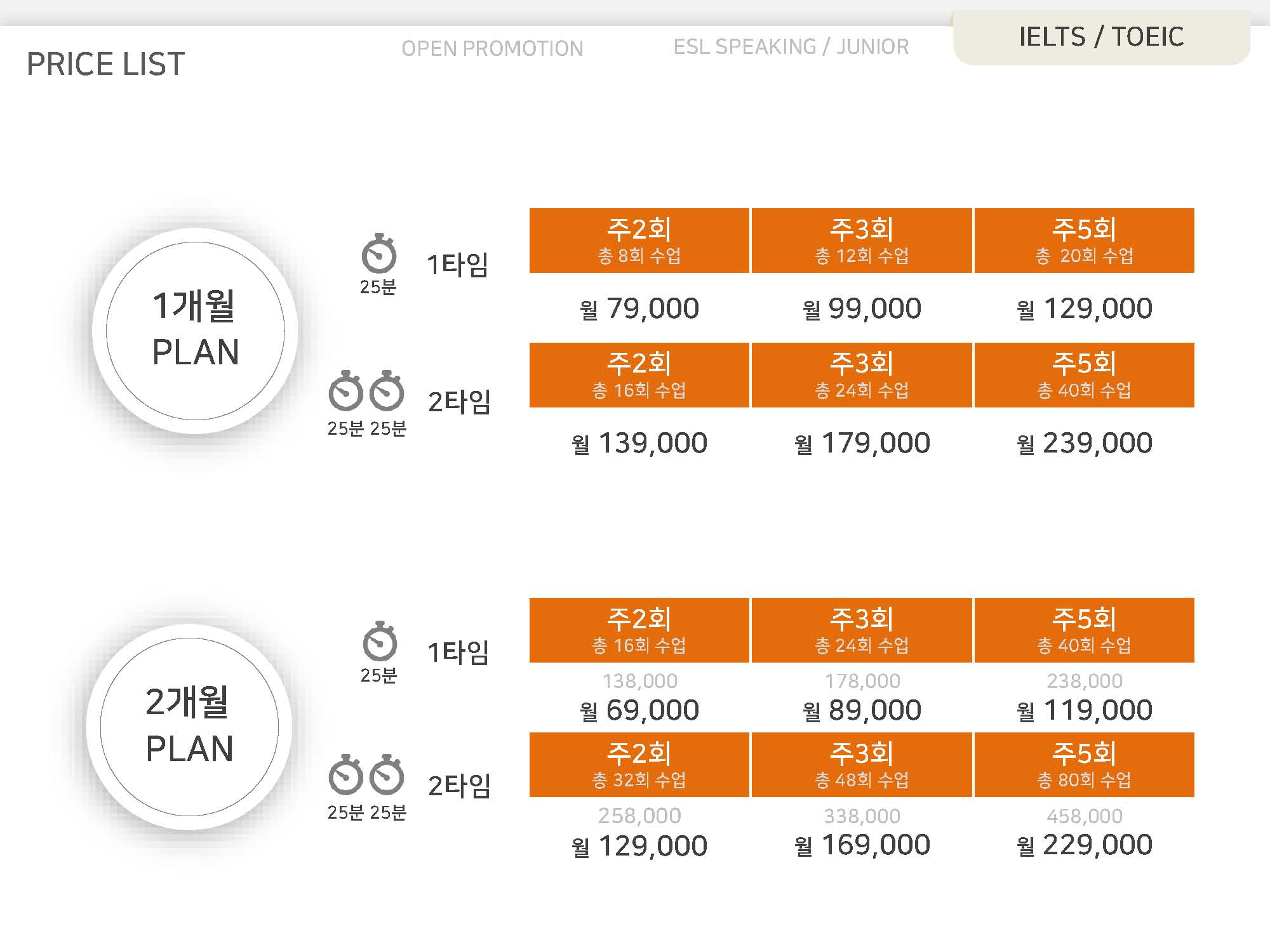Choose the 주3회 총 12회 수업 option

(x=862, y=241)
